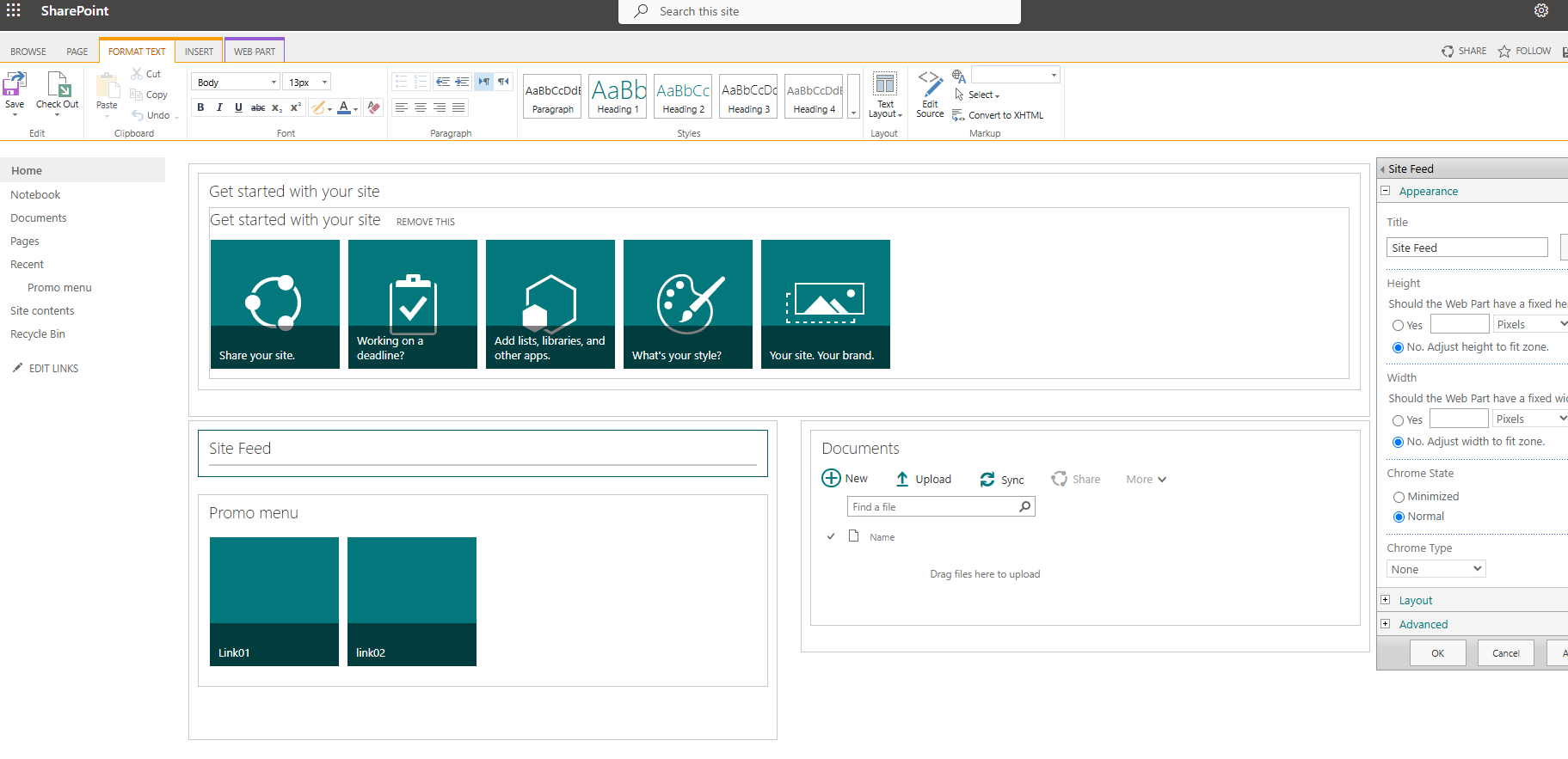Click the Paste clipboard icon
Screen dimensions: 1568x759
coord(107,86)
